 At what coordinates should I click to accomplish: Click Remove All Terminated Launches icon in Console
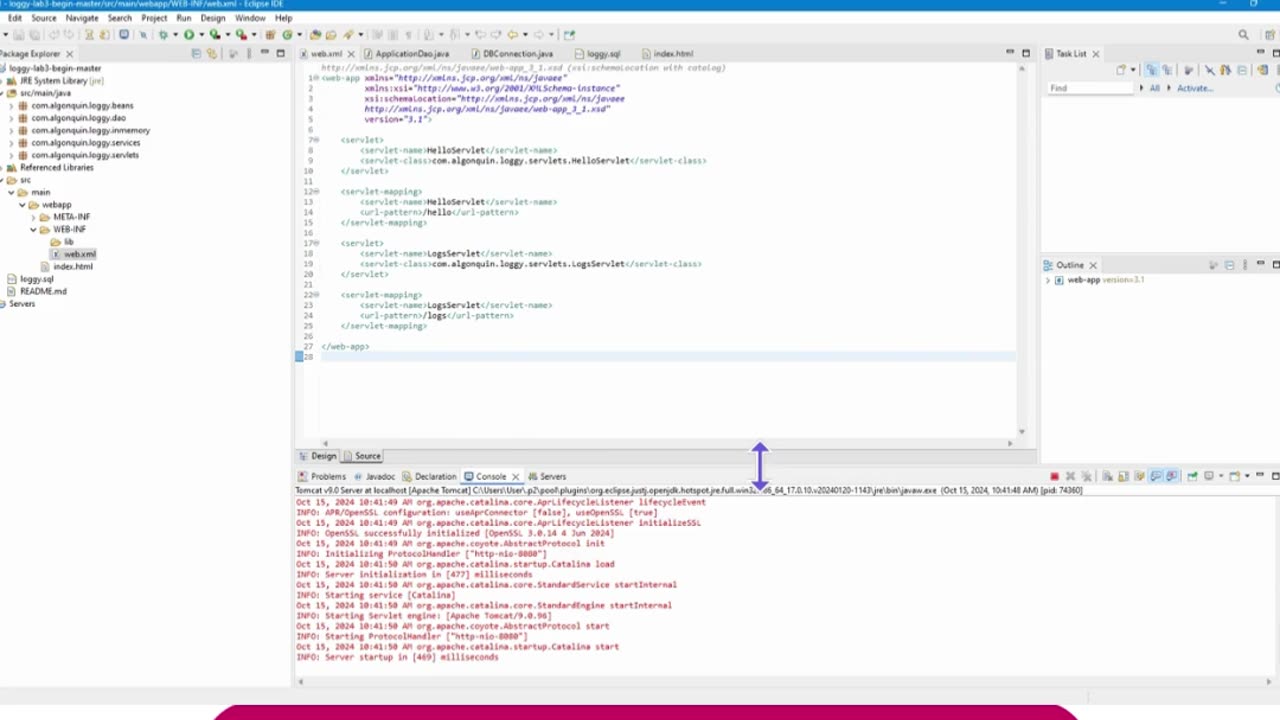(1086, 476)
